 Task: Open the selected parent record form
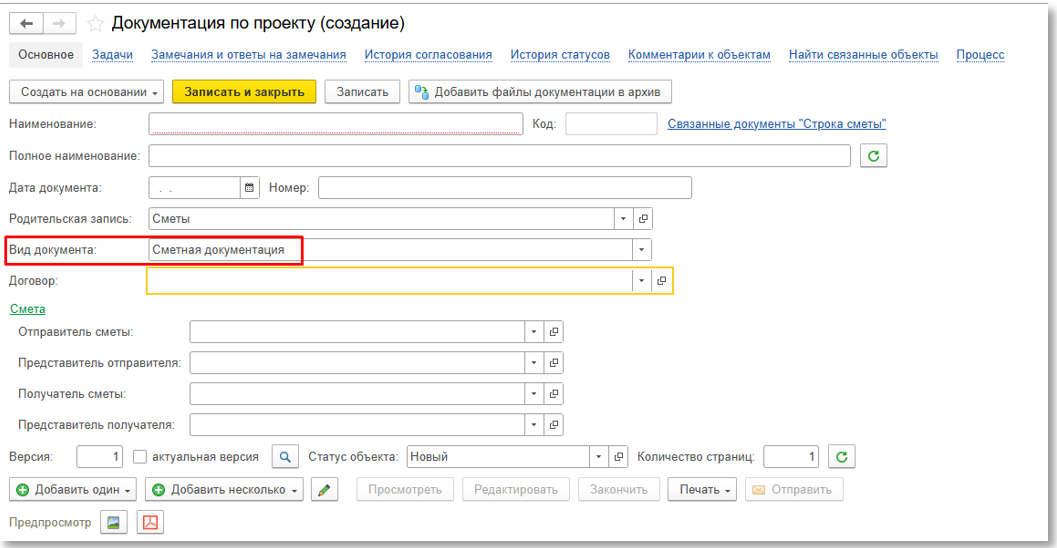643,219
